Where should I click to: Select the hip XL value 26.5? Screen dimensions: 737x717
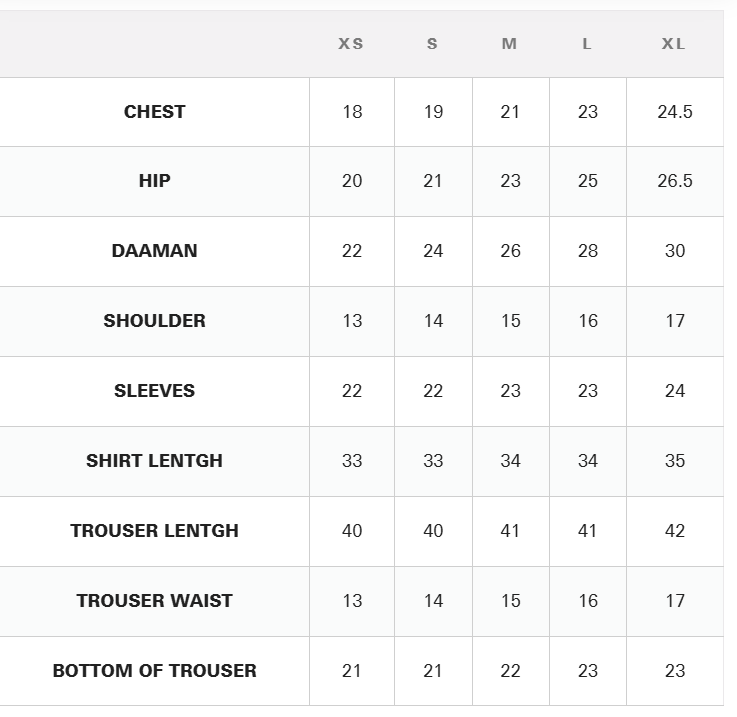point(675,181)
